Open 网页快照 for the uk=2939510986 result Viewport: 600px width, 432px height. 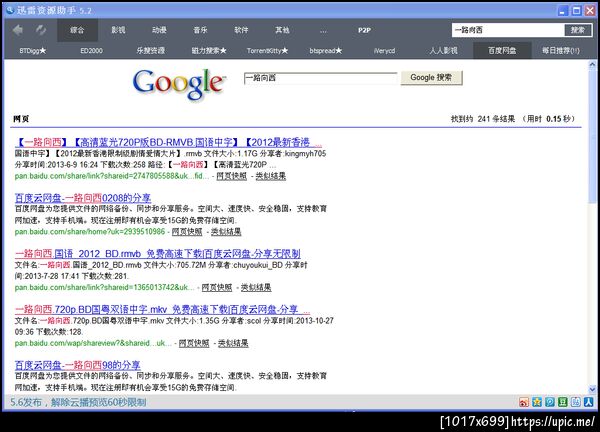pos(187,231)
